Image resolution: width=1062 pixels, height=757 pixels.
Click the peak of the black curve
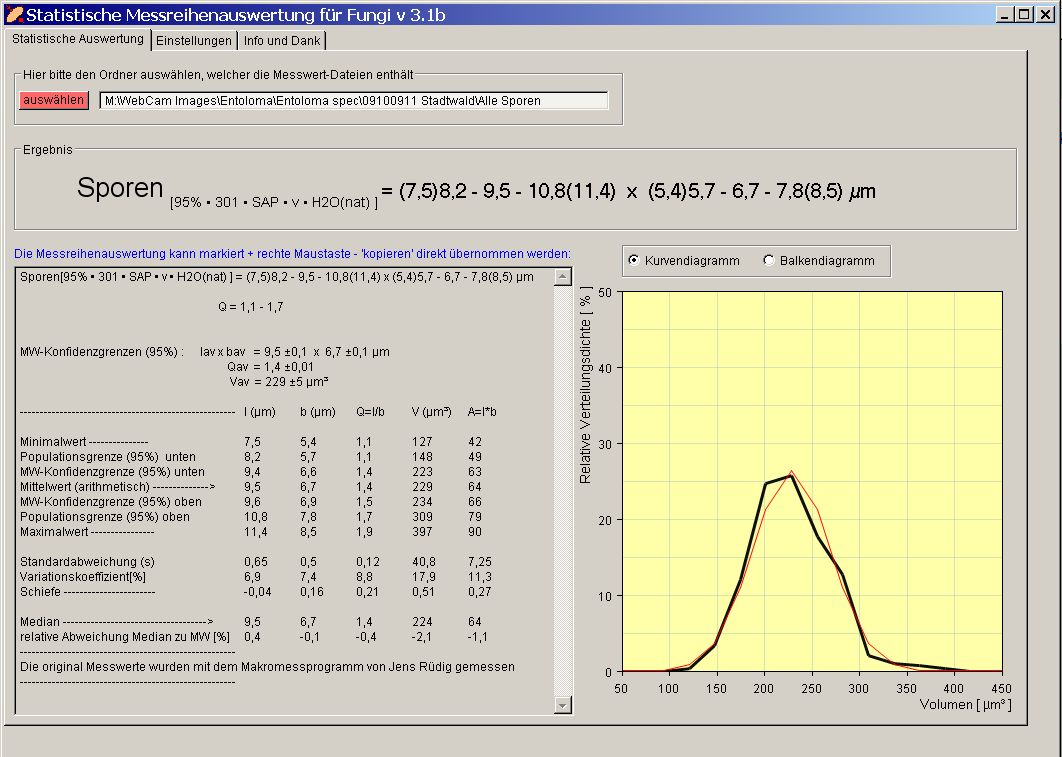pyautogui.click(x=791, y=476)
